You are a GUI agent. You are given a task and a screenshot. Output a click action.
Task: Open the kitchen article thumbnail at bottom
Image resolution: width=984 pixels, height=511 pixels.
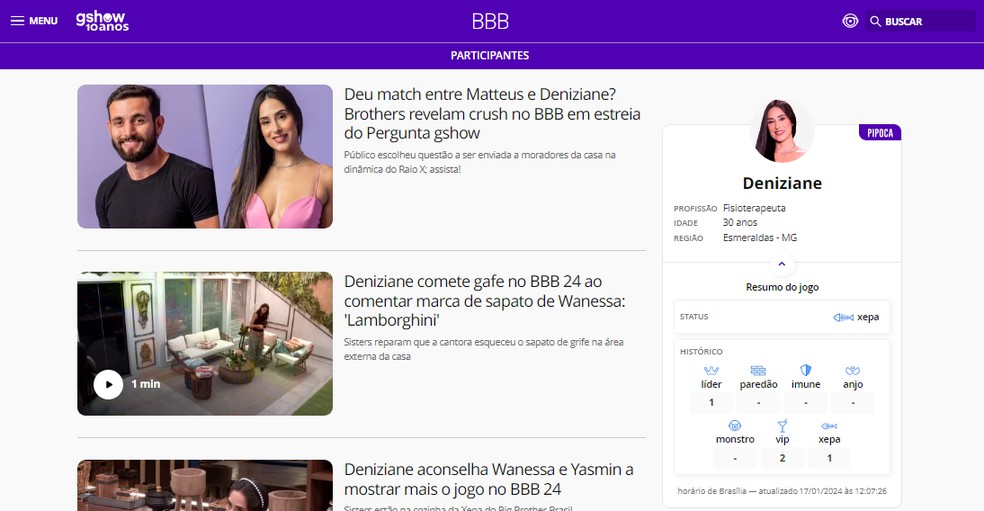(x=205, y=485)
